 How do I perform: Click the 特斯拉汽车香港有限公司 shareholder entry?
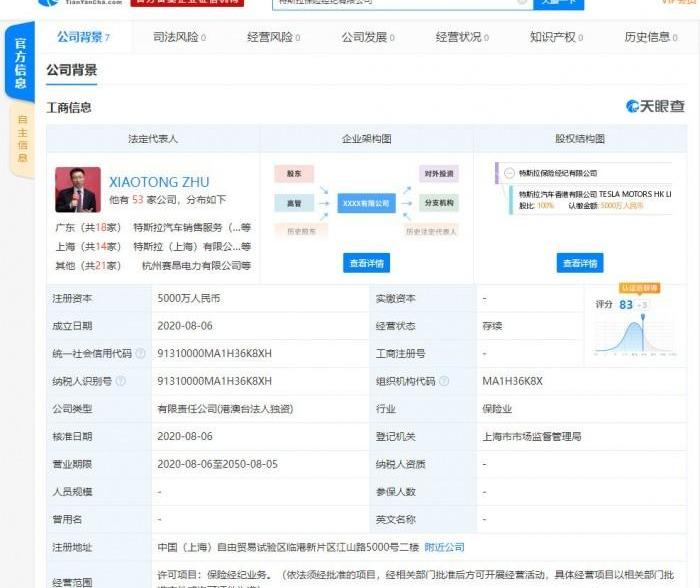point(595,194)
